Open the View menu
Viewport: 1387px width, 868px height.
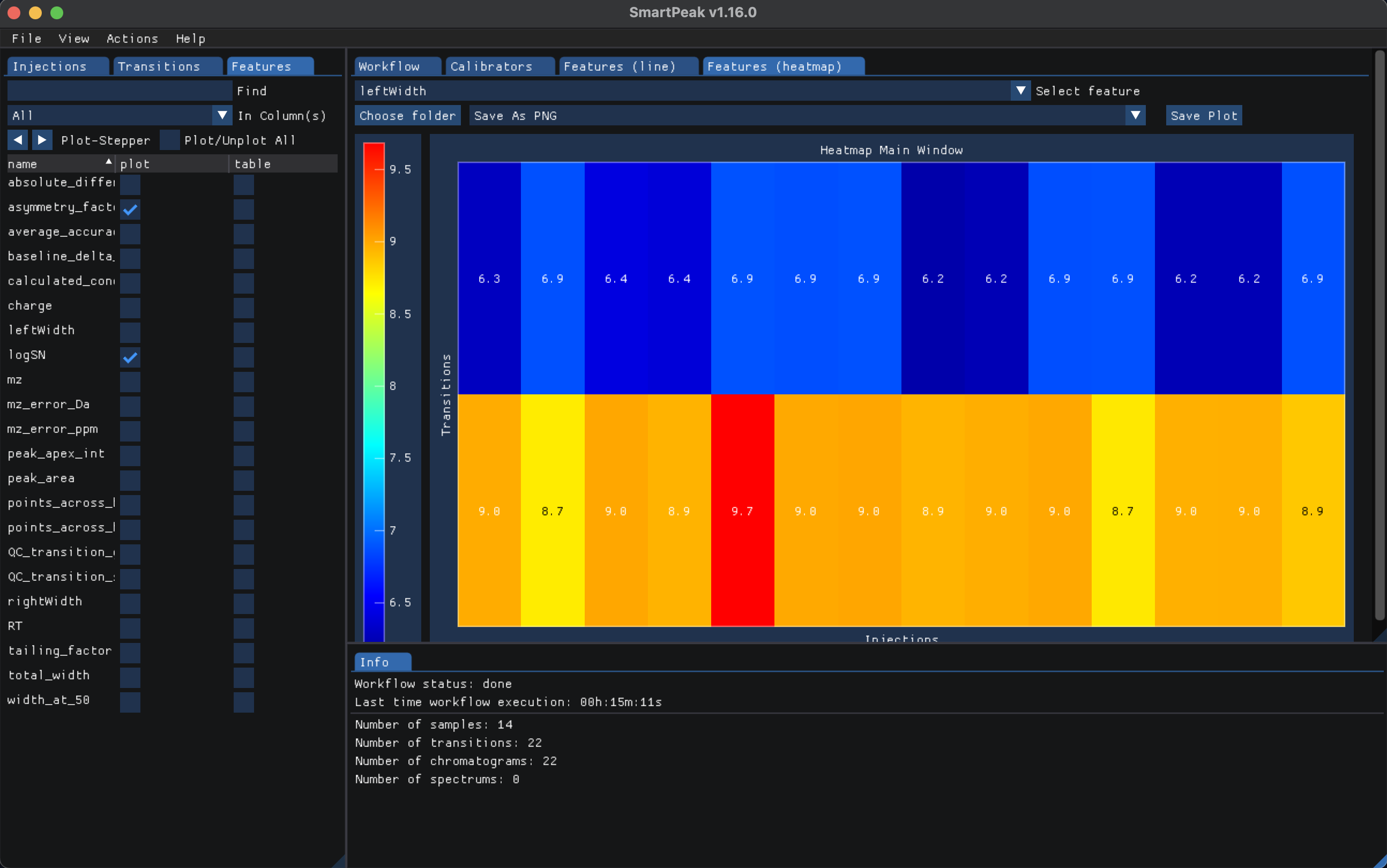74,39
